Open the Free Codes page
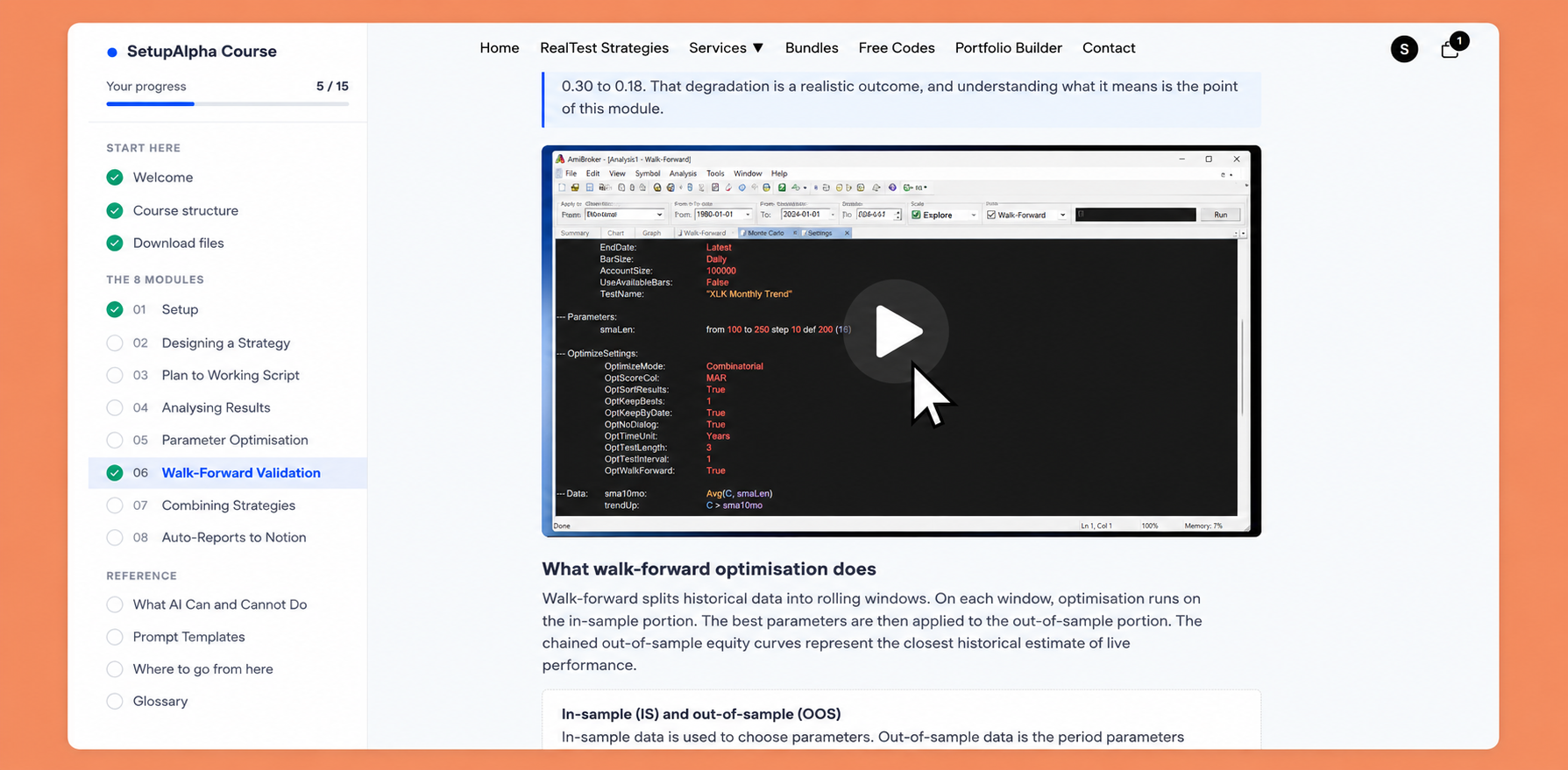The width and height of the screenshot is (1568, 770). (897, 48)
